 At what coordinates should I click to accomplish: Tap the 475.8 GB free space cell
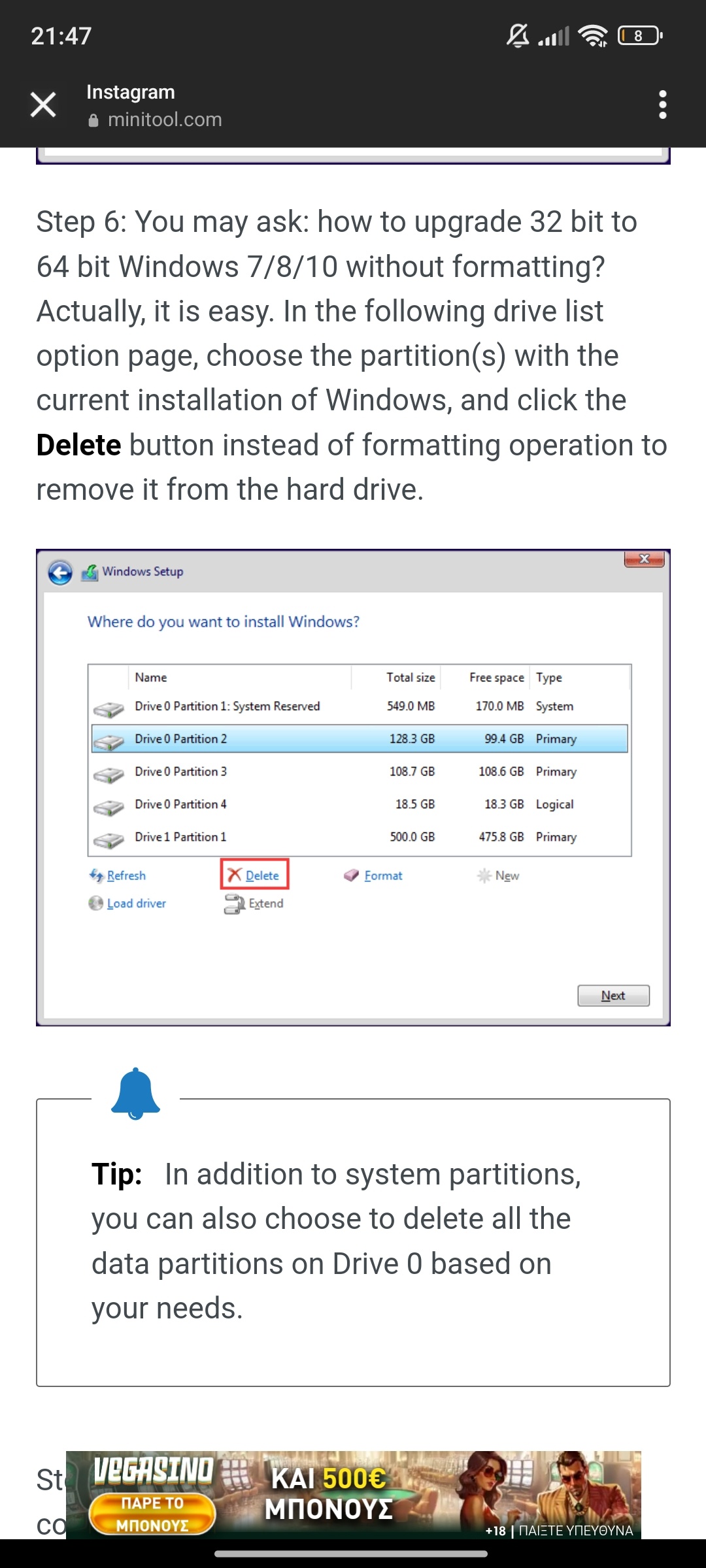501,837
